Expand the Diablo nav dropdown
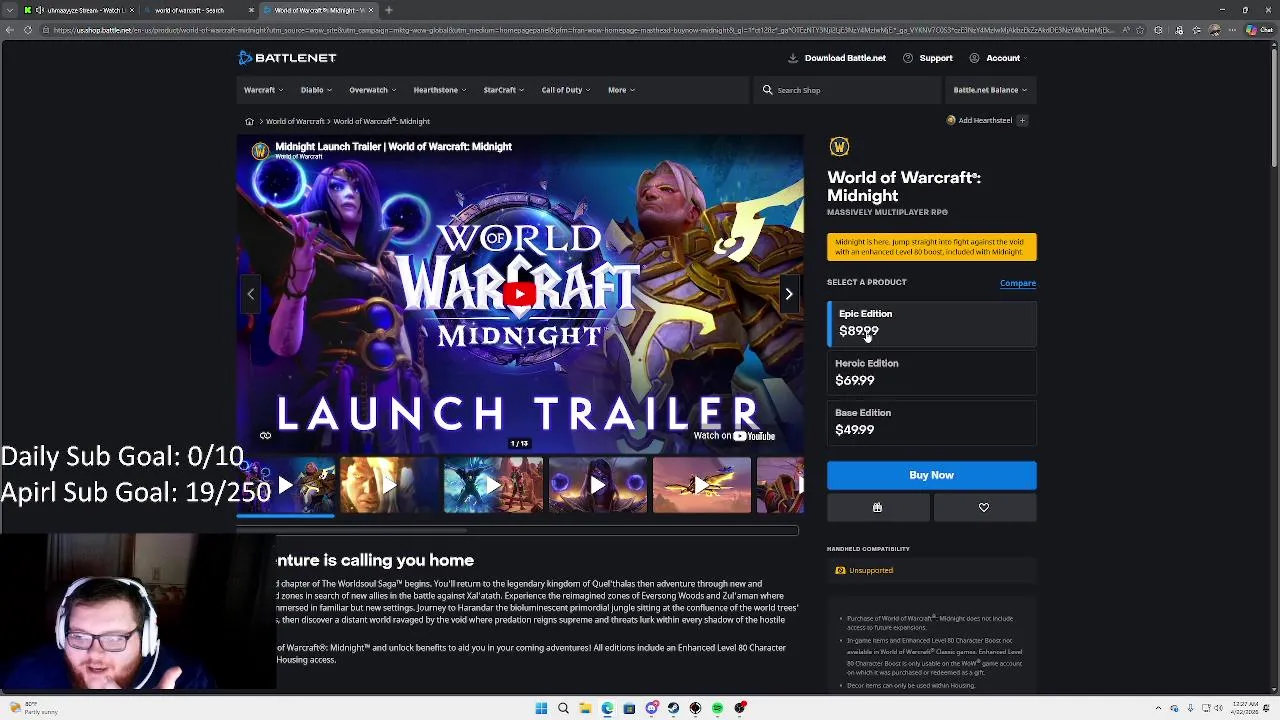Image resolution: width=1280 pixels, height=720 pixels. (x=317, y=90)
